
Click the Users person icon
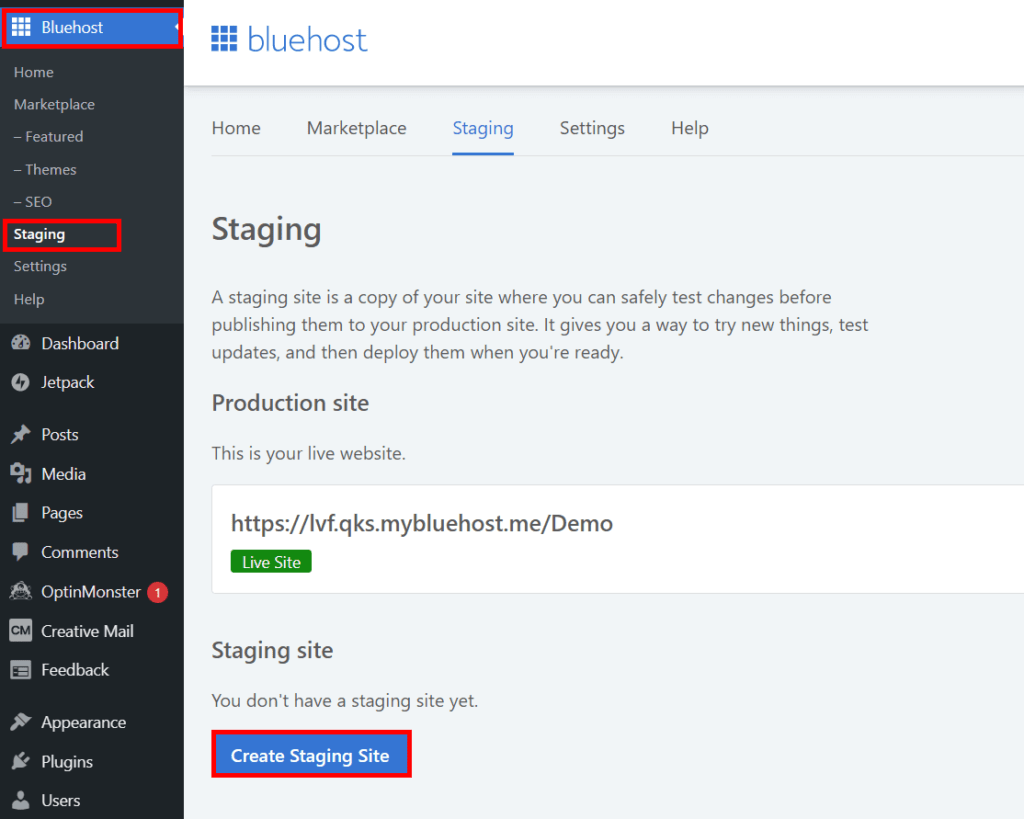coord(21,800)
